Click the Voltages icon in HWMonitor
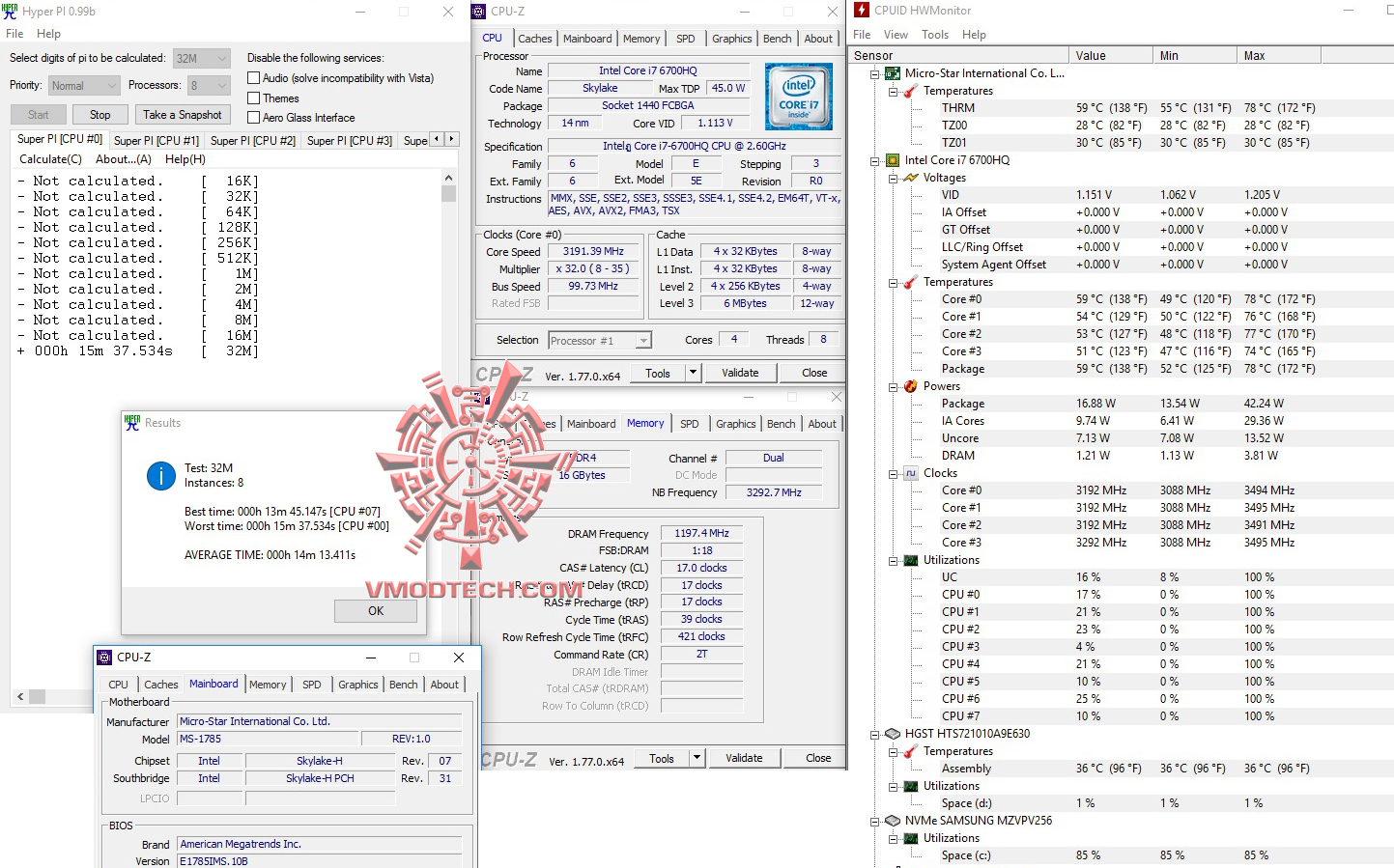This screenshot has width=1394, height=868. click(909, 177)
